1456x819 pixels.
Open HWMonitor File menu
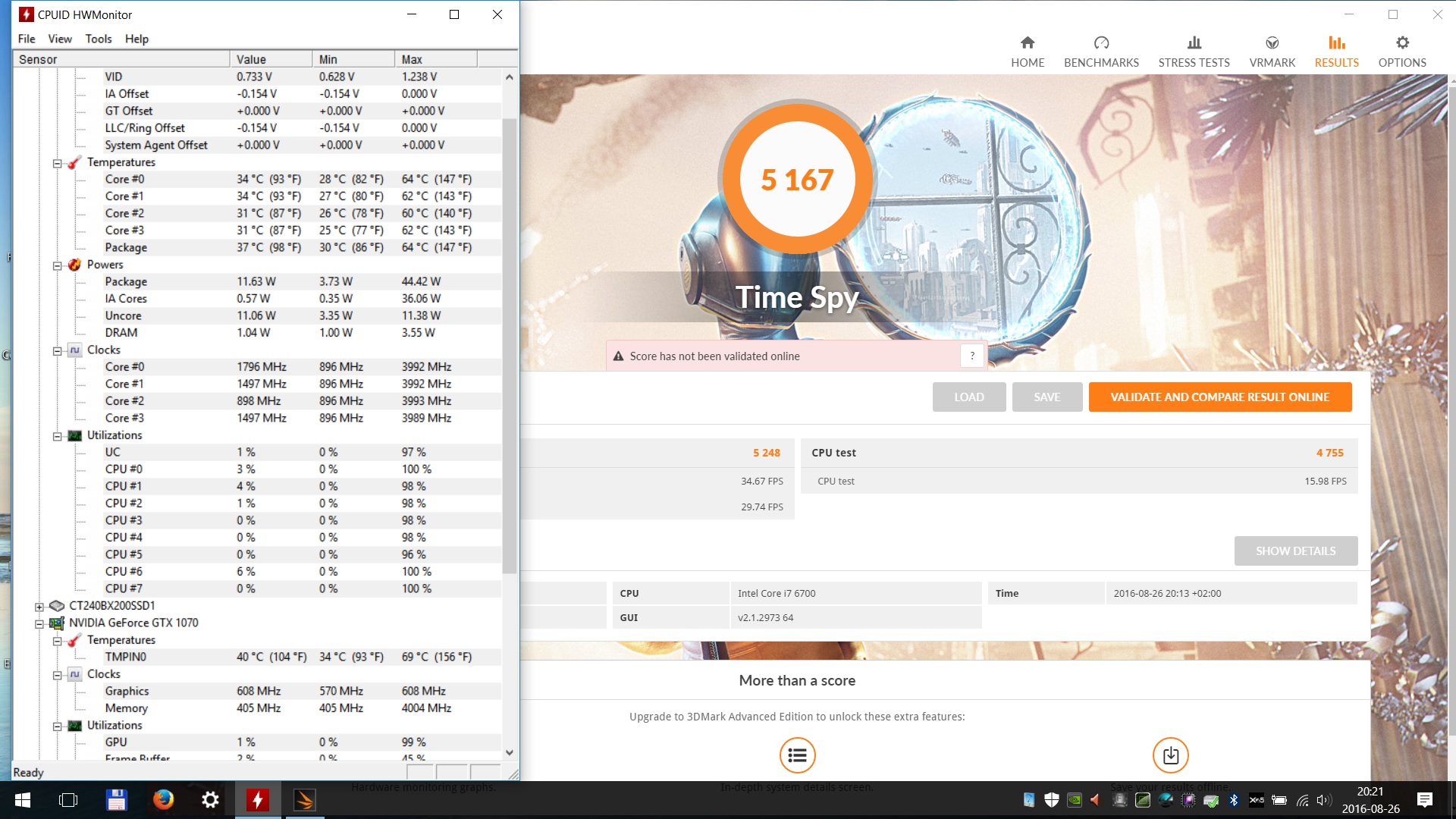click(27, 39)
